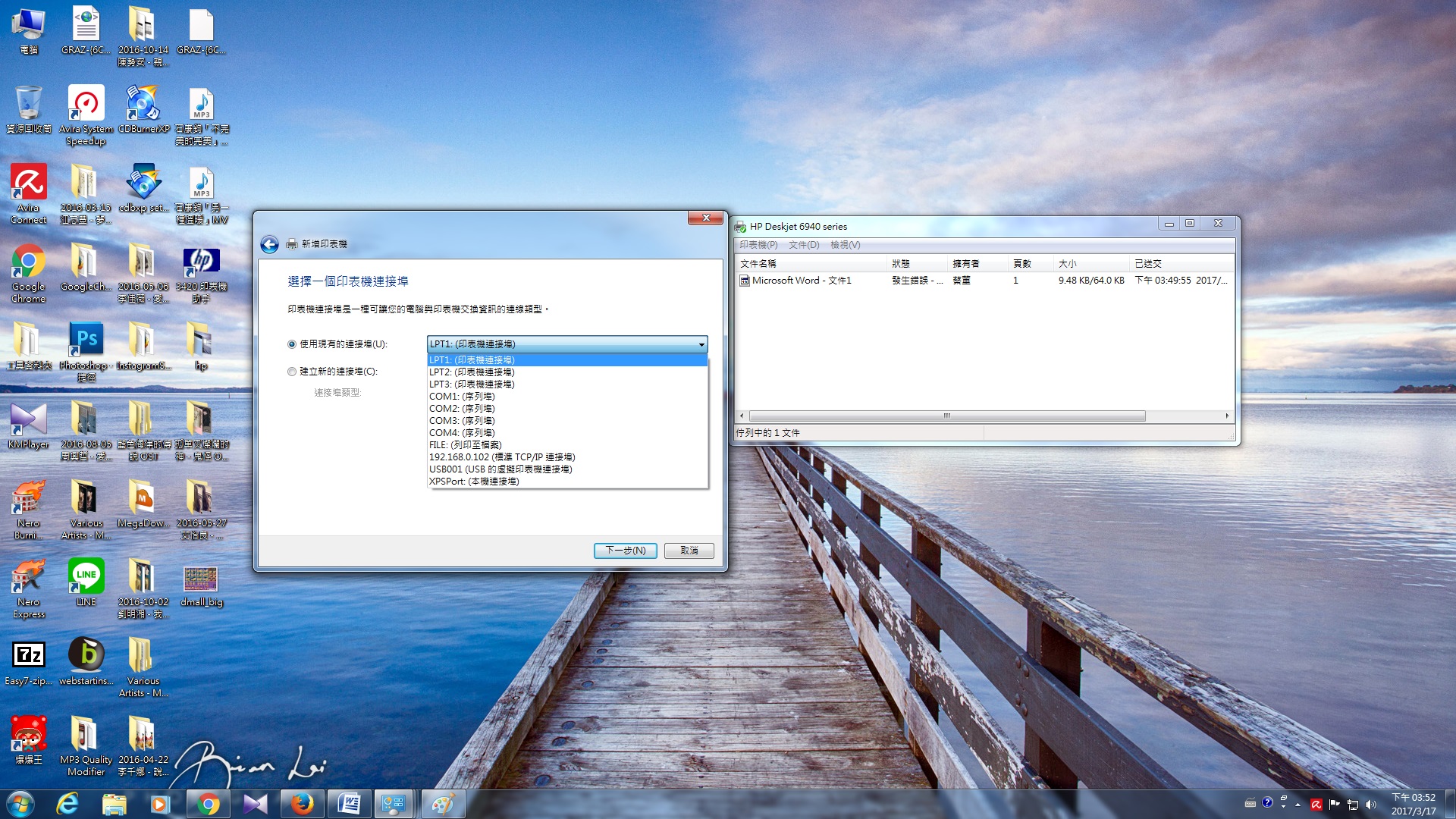Select the use existing port radio button

click(292, 344)
